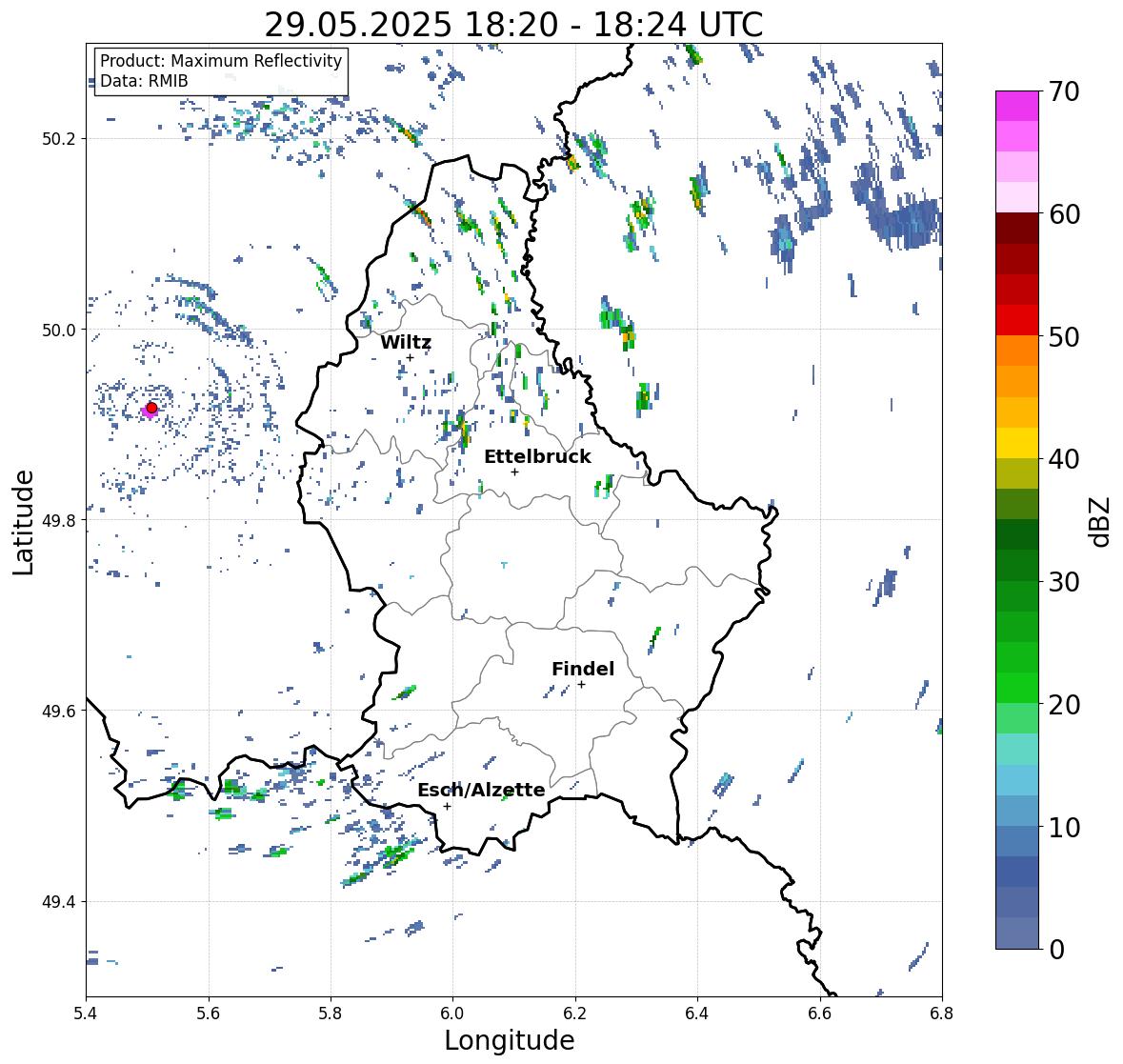Click the plus marker below the Ettelbruck label

[x=514, y=472]
